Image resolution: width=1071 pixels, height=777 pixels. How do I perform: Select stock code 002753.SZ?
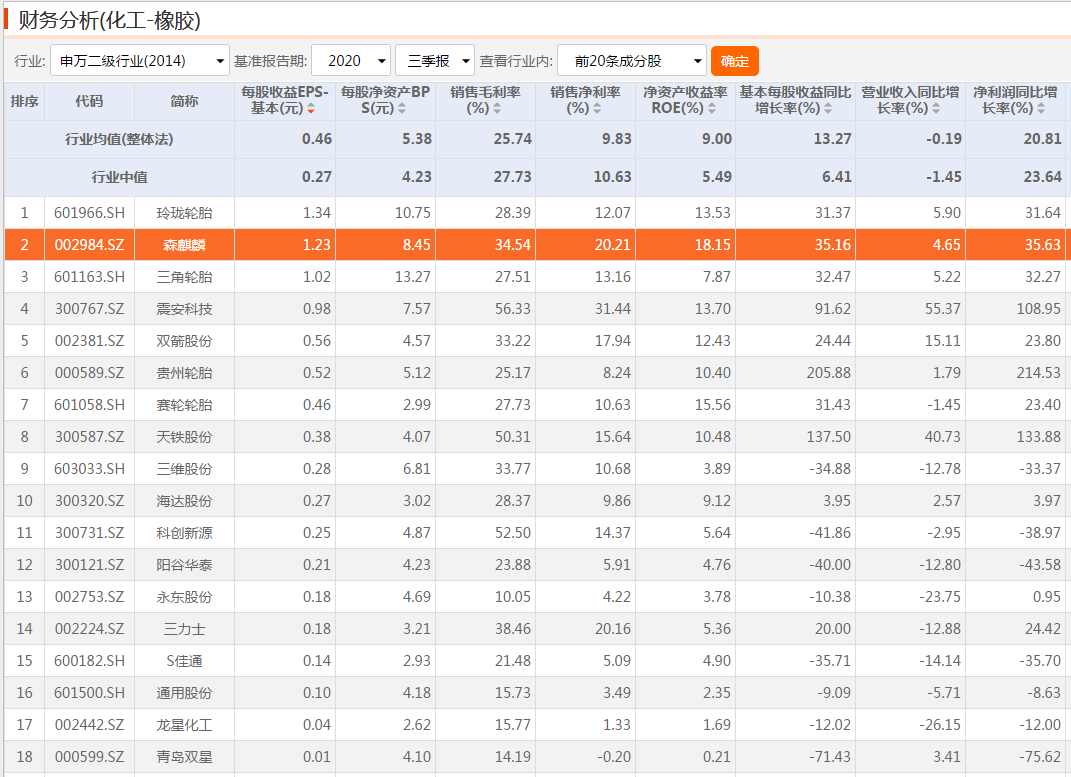point(89,597)
